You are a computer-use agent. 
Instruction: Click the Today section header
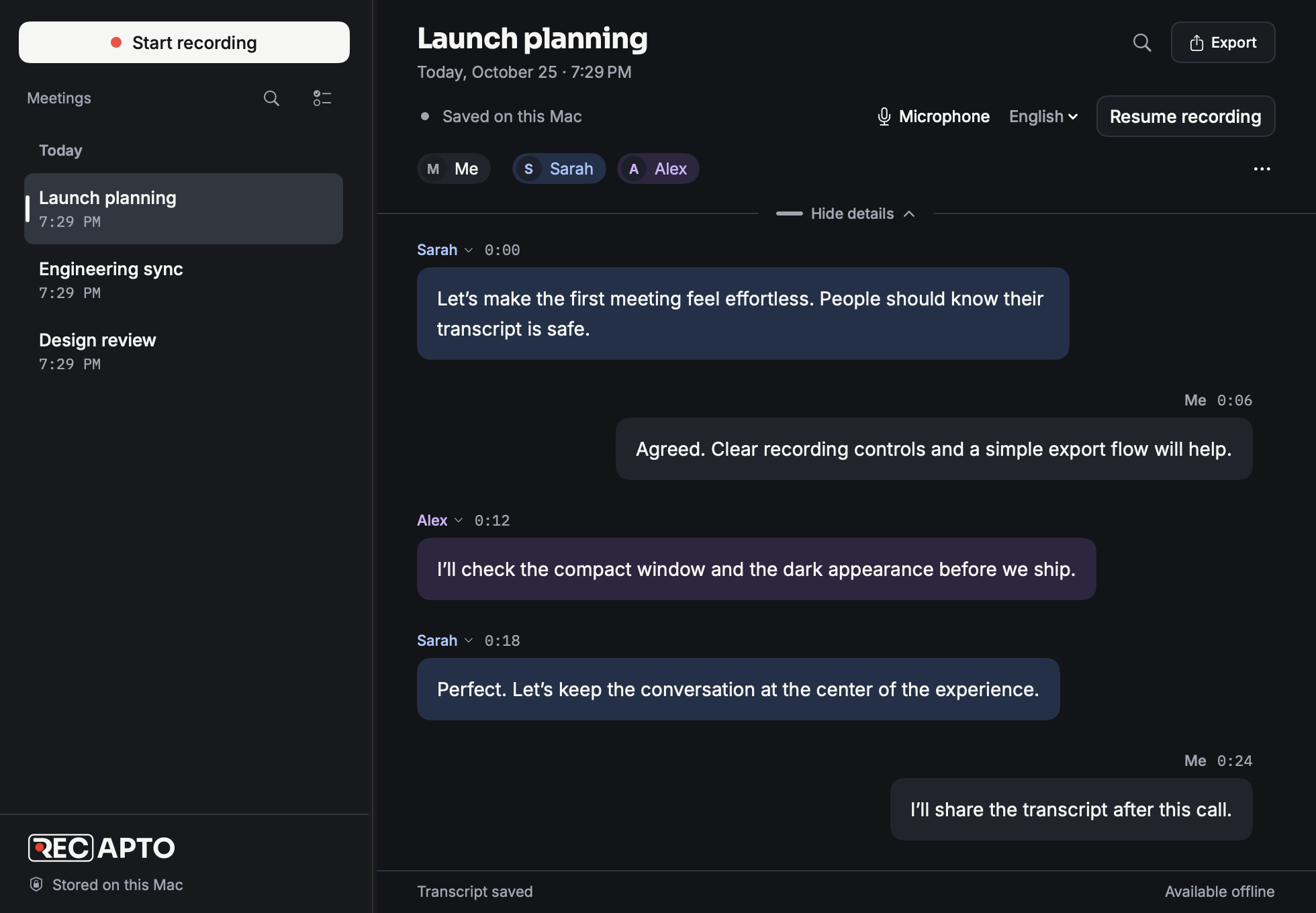tap(60, 150)
